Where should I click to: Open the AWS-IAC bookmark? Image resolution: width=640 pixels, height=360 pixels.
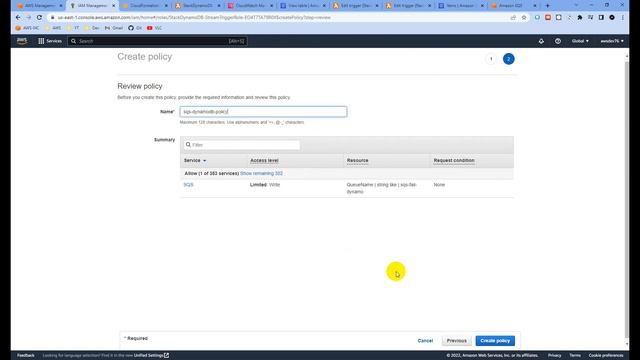click(x=27, y=28)
